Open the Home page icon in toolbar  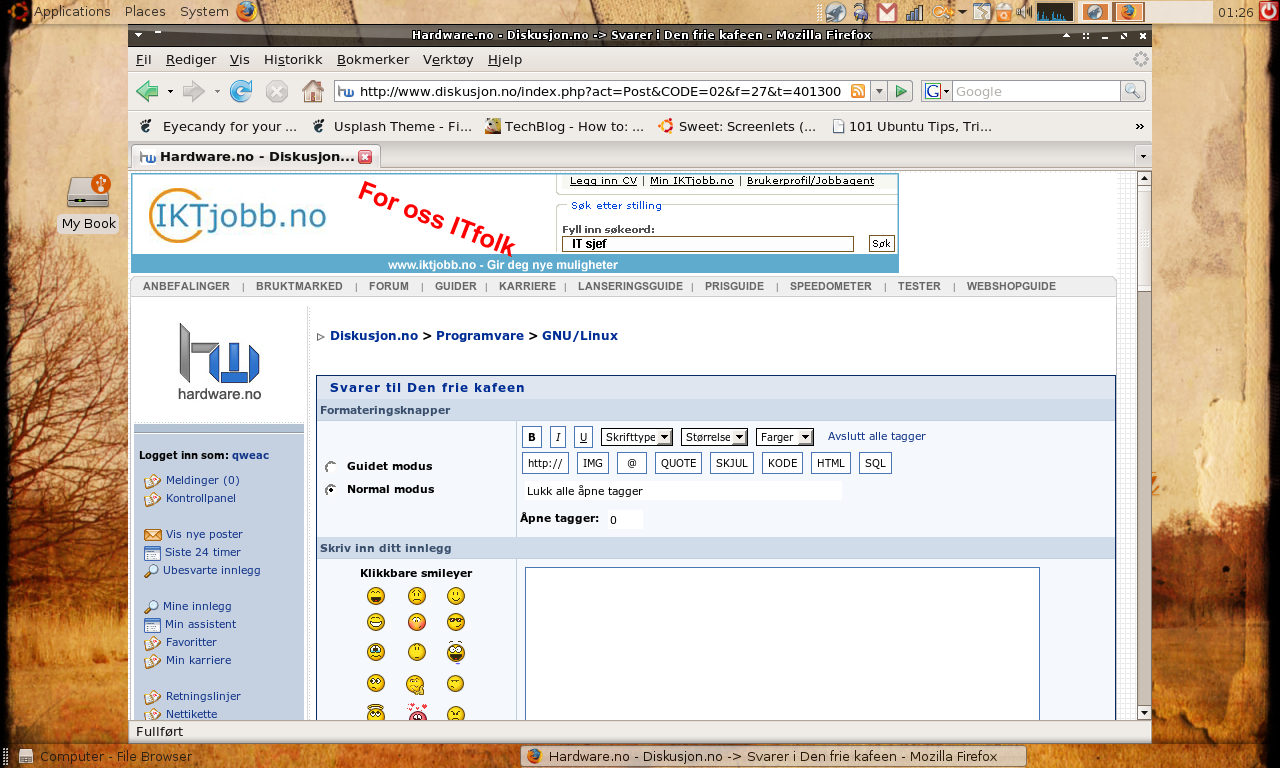(313, 91)
